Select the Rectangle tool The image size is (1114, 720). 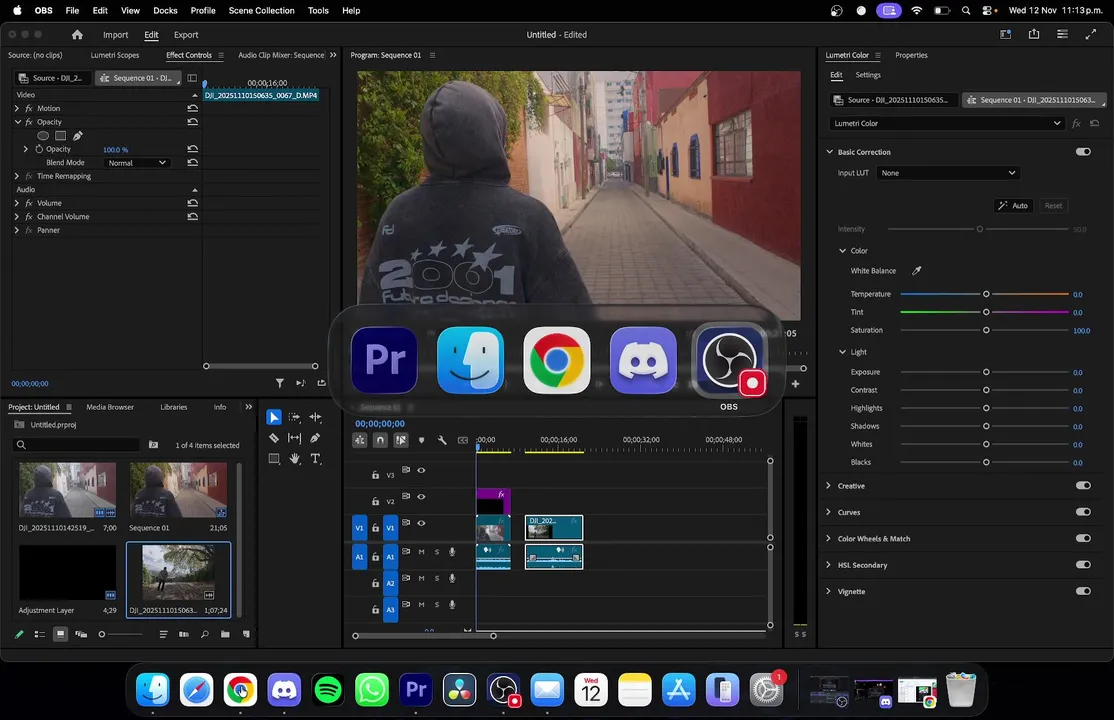pyautogui.click(x=274, y=458)
